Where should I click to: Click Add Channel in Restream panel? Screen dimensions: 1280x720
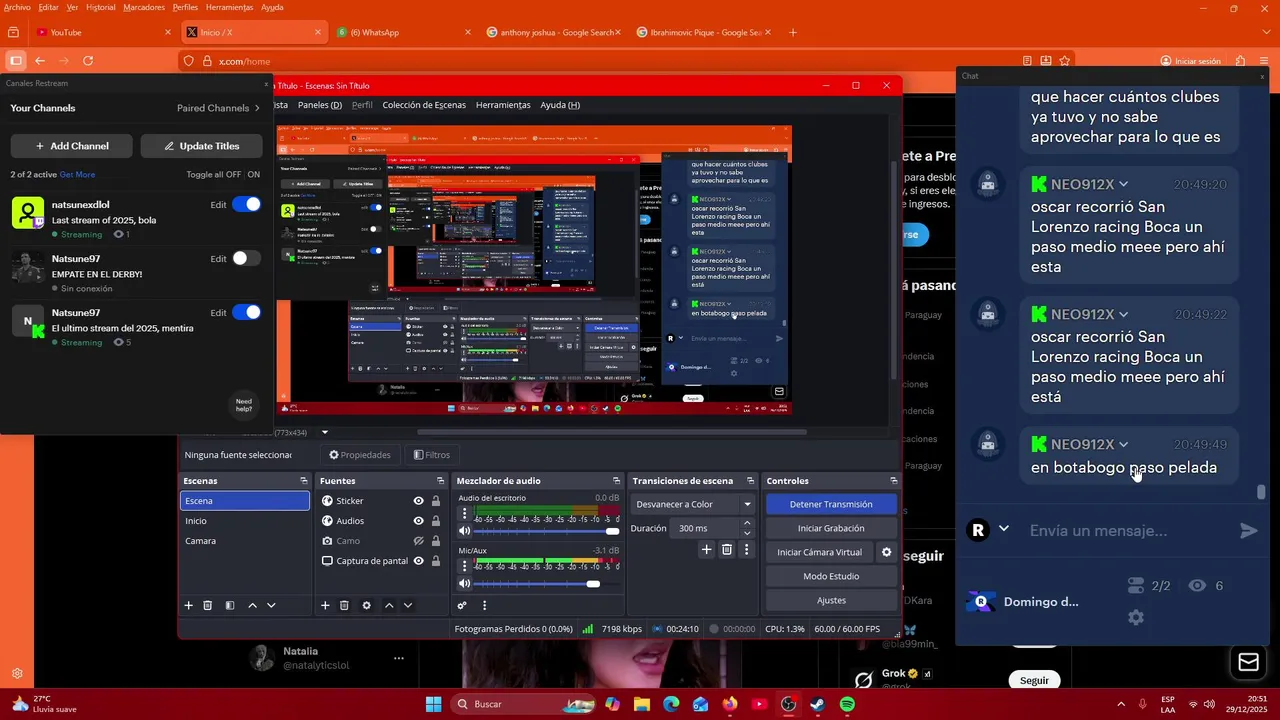click(72, 146)
